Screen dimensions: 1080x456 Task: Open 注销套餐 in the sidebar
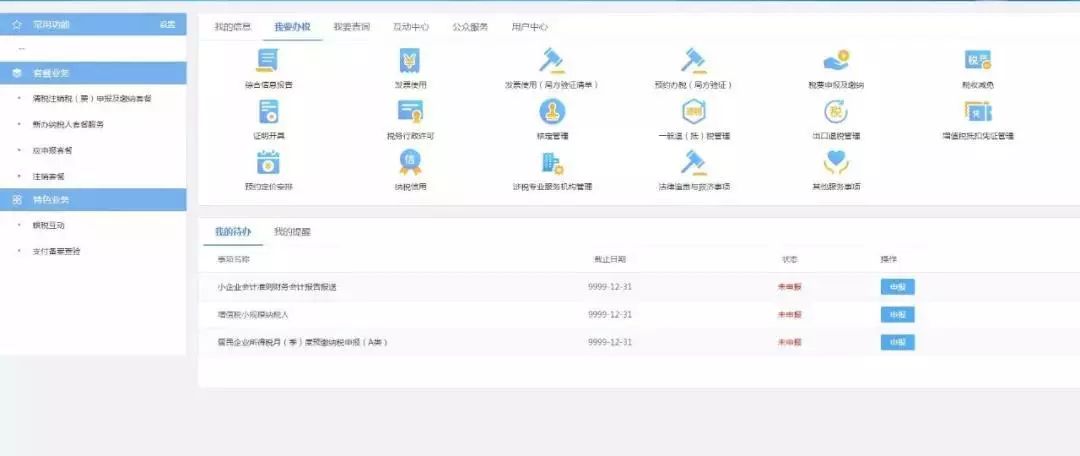click(48, 176)
